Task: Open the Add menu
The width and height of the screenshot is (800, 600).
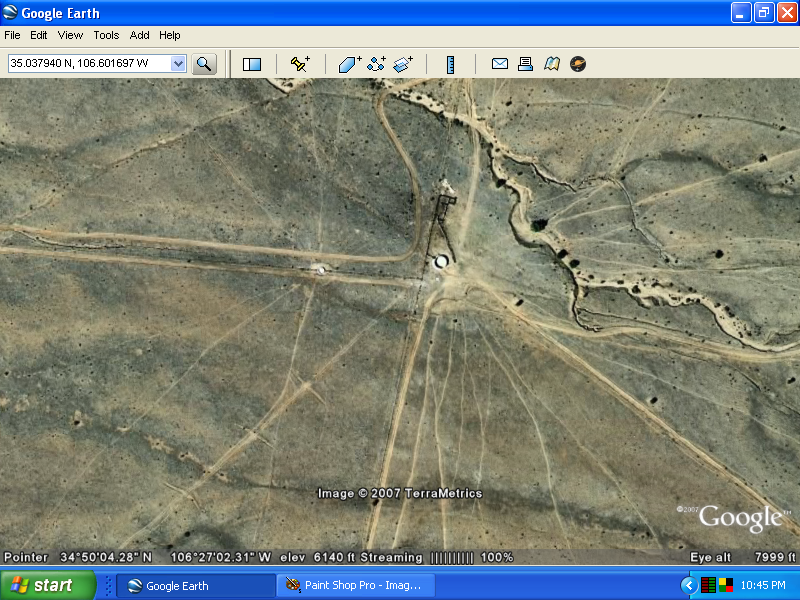Action: (x=139, y=35)
